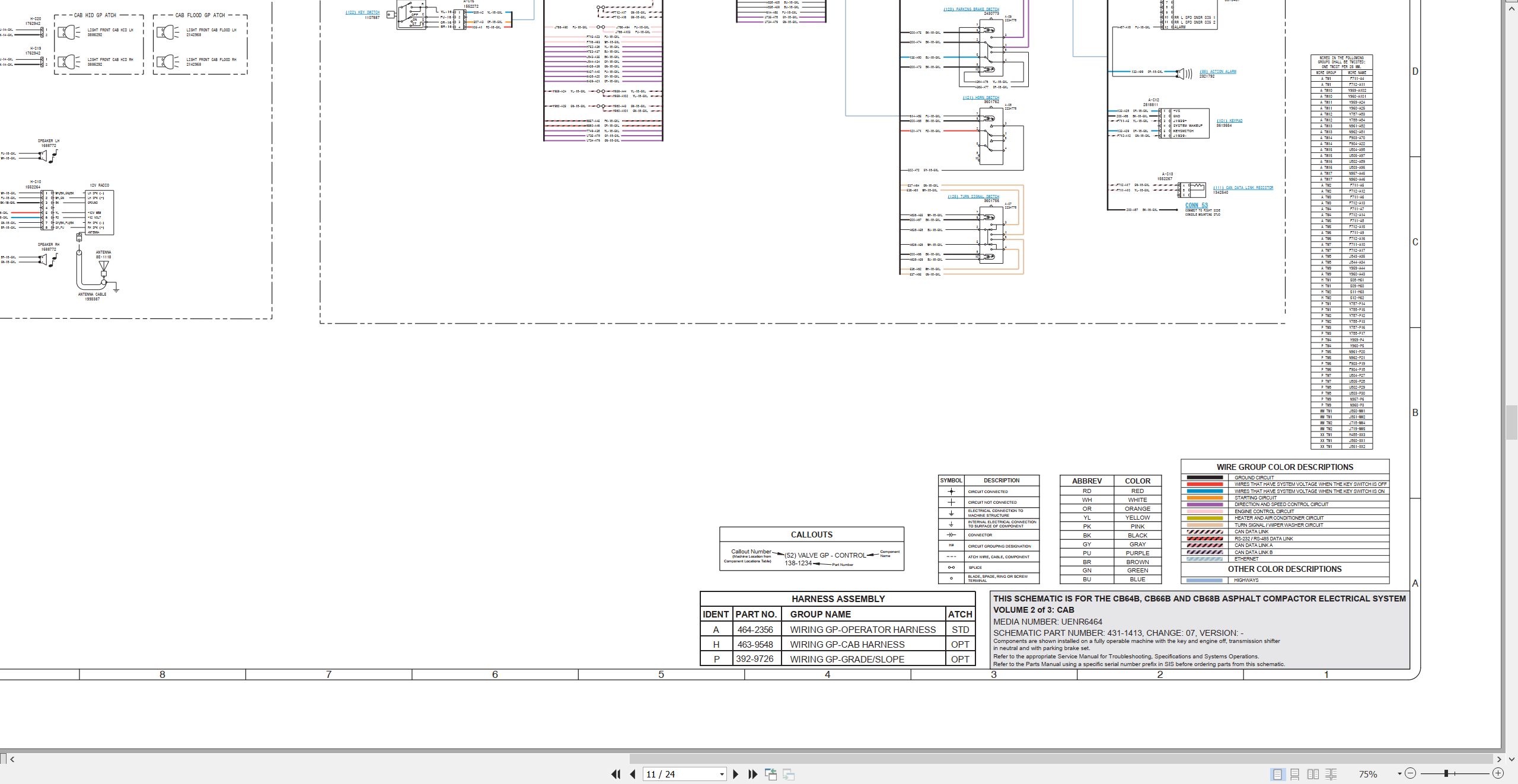
Task: Click the zoom in plus button
Action: pos(1498,773)
